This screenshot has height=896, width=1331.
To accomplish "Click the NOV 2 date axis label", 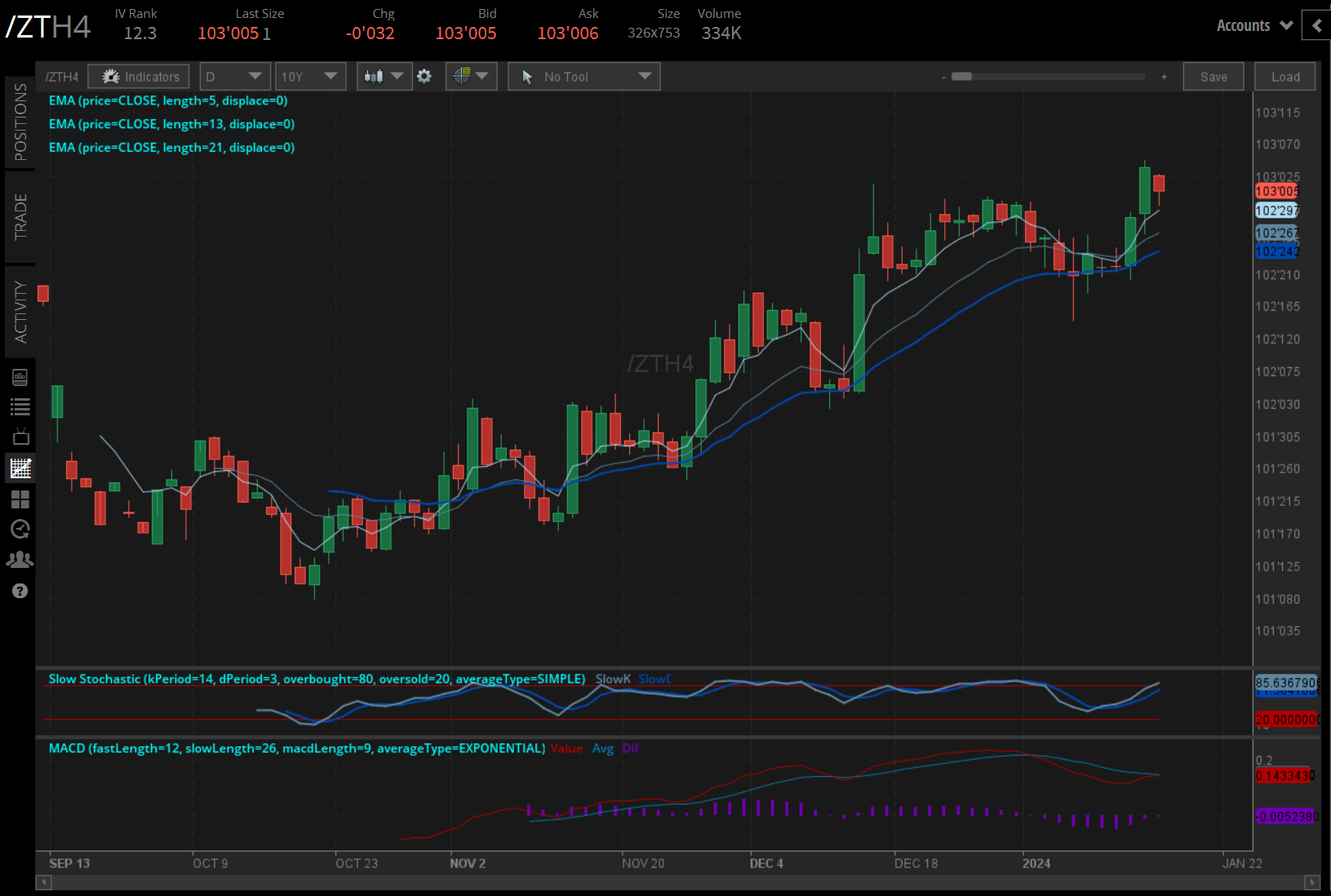I will [x=468, y=863].
